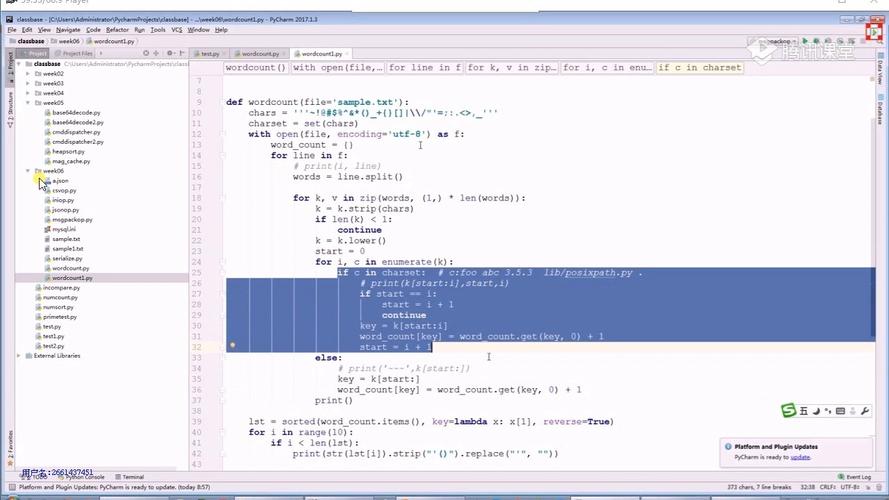889x500 pixels.
Task: Collapse the week06 folder
Action: coord(28,171)
